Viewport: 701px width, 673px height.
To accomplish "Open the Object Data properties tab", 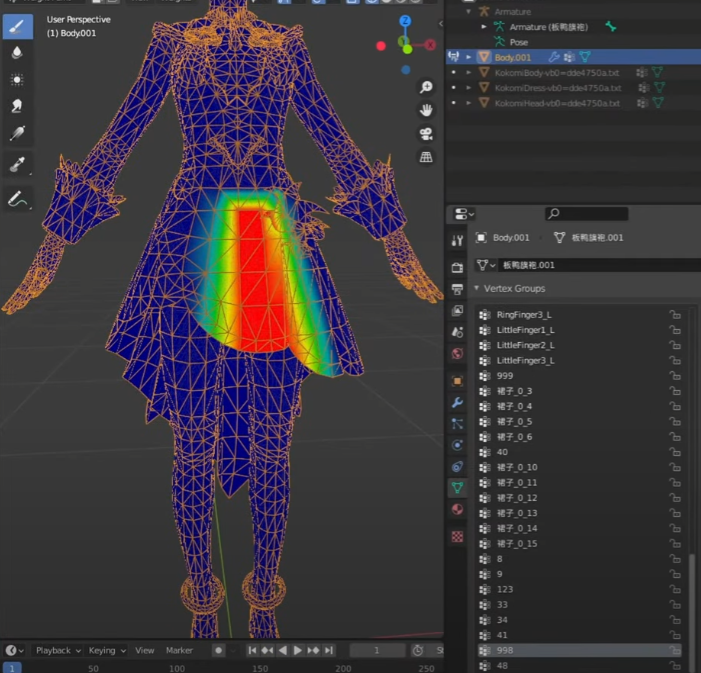I will pos(457,488).
